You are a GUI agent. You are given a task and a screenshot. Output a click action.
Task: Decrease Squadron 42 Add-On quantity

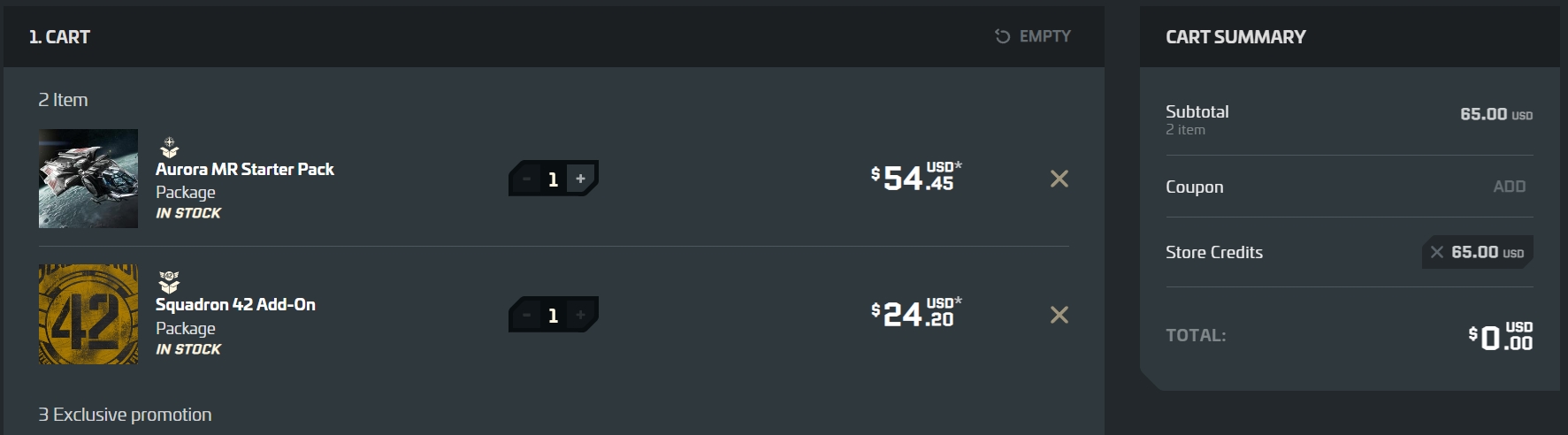point(526,315)
